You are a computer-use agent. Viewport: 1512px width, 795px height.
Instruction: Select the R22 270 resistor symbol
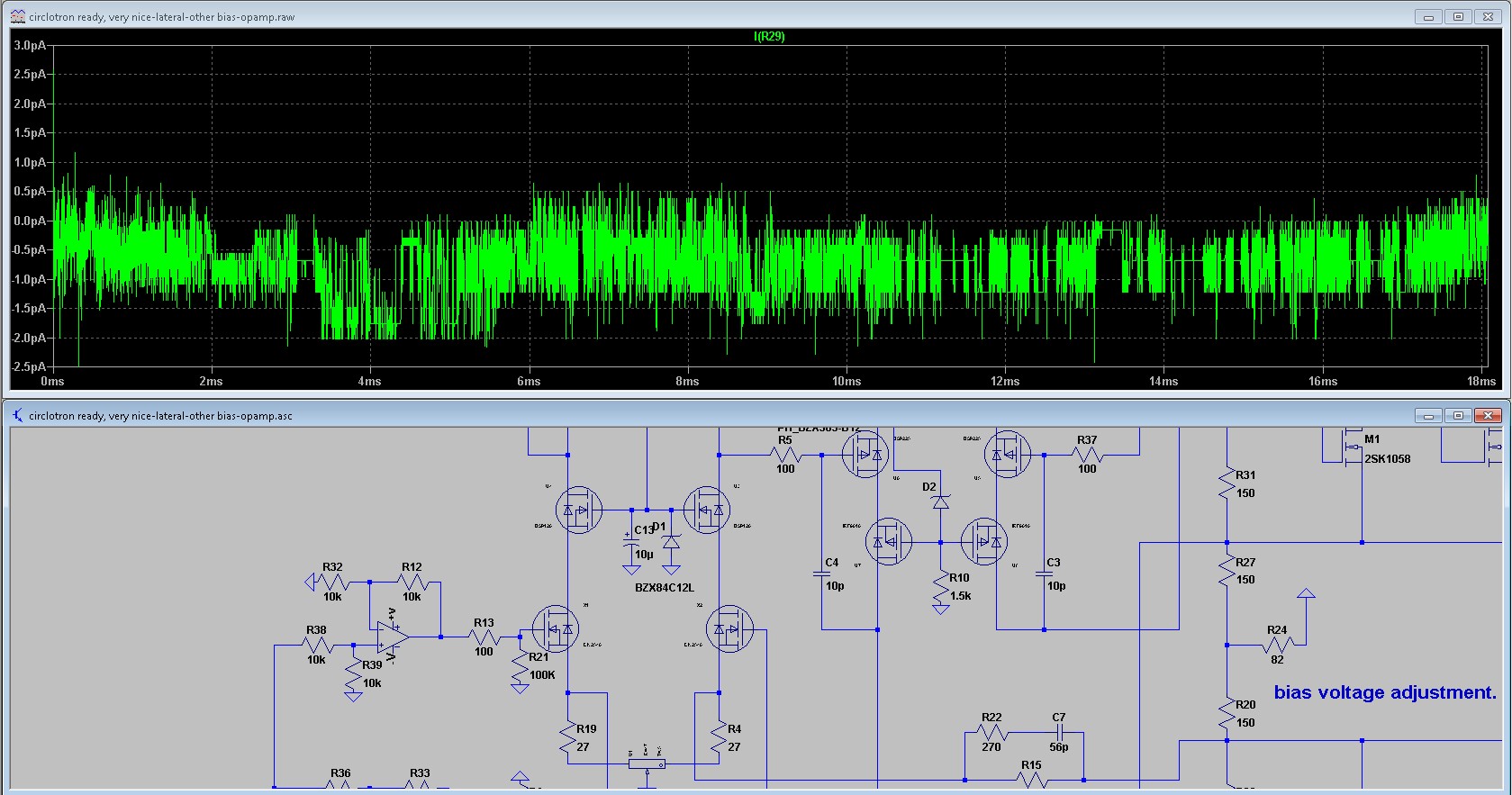coord(991,733)
